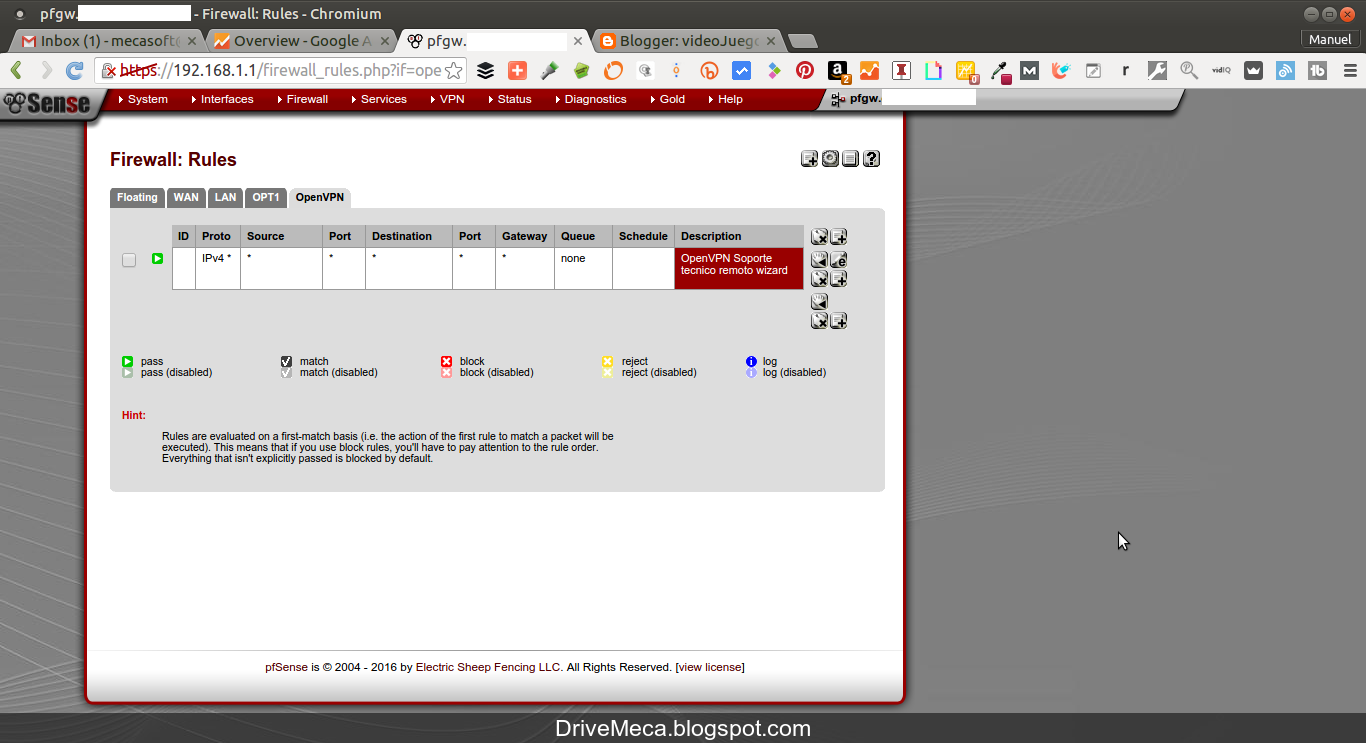
Task: Expand the Services menu
Action: 379,99
